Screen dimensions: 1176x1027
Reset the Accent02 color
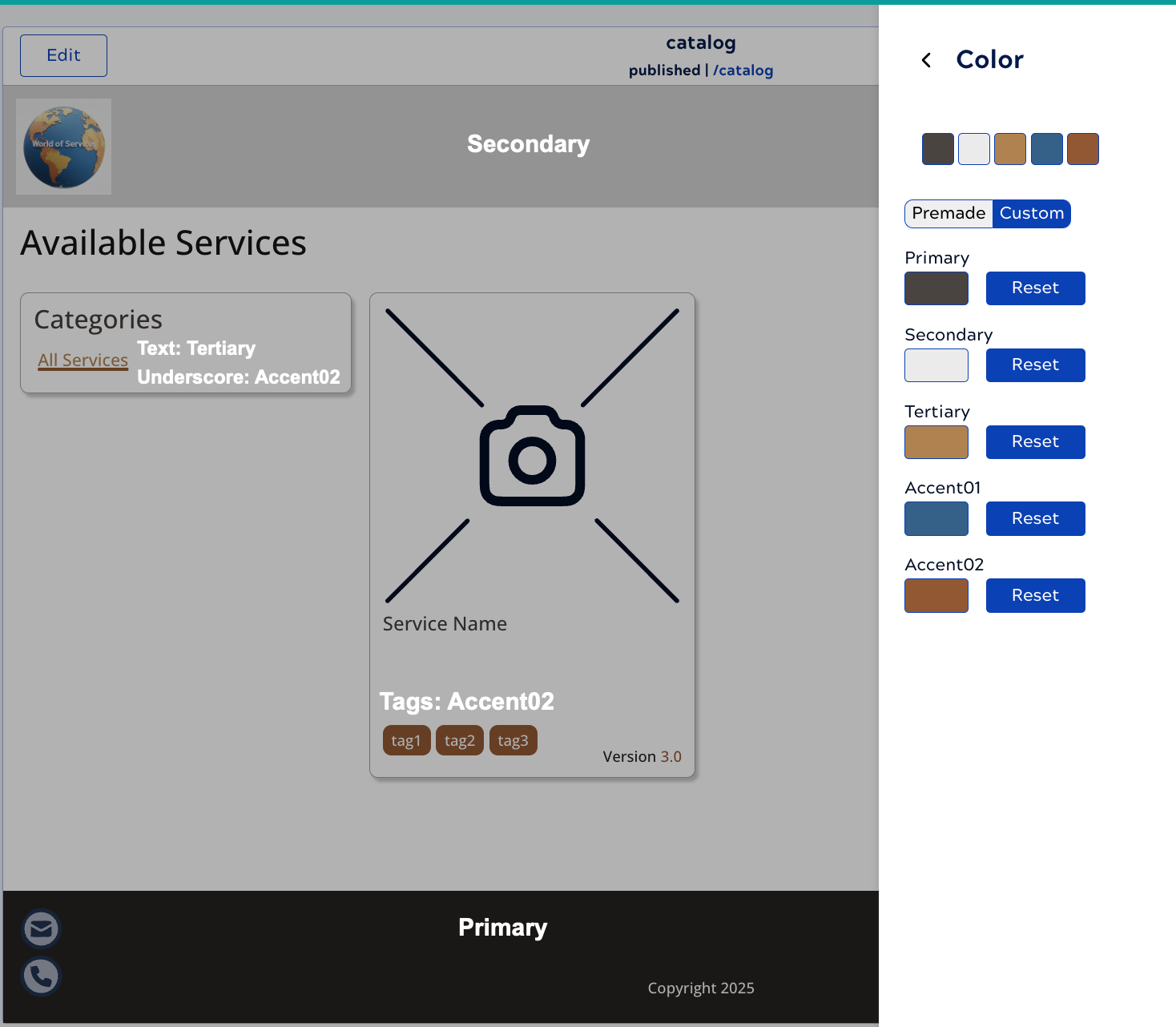pos(1035,595)
